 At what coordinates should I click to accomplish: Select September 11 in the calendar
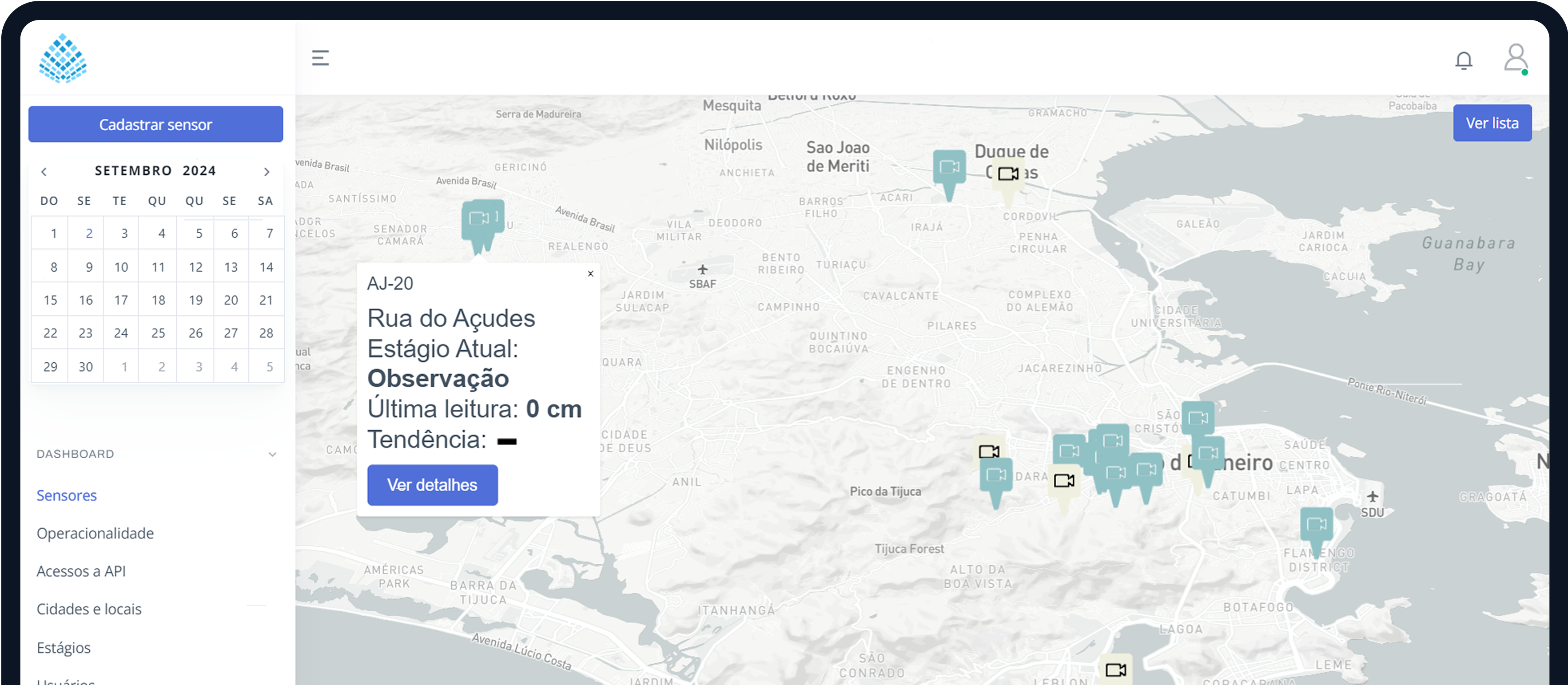[x=158, y=266]
